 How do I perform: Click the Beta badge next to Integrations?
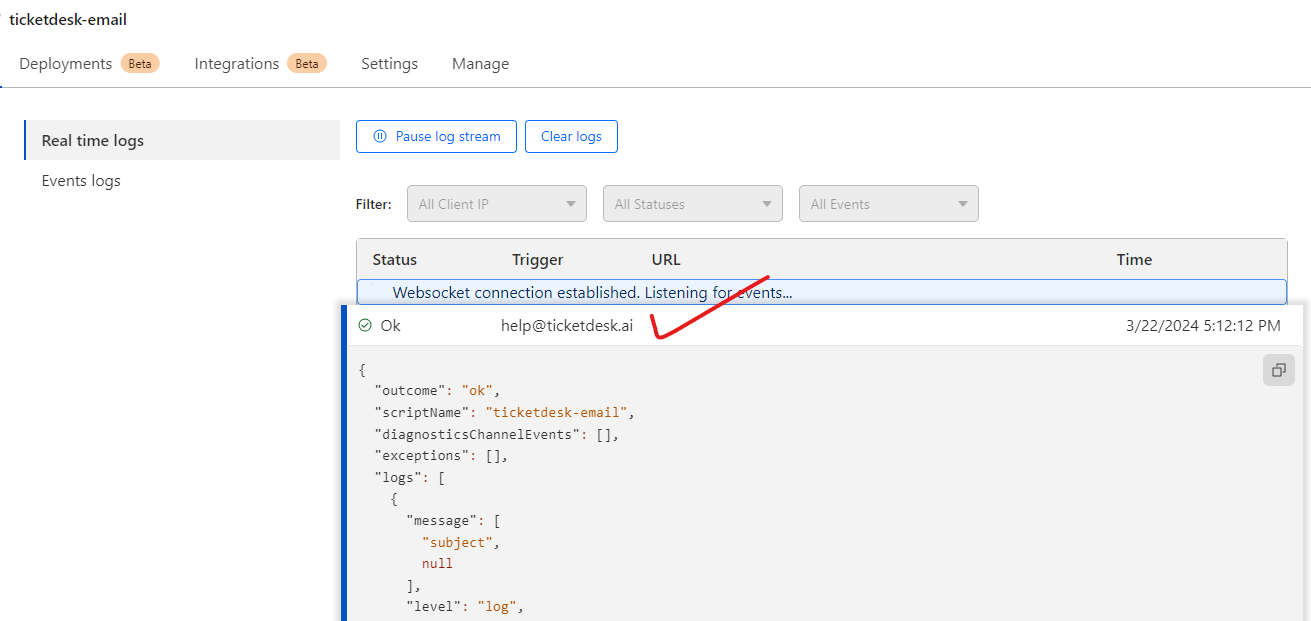pyautogui.click(x=306, y=64)
